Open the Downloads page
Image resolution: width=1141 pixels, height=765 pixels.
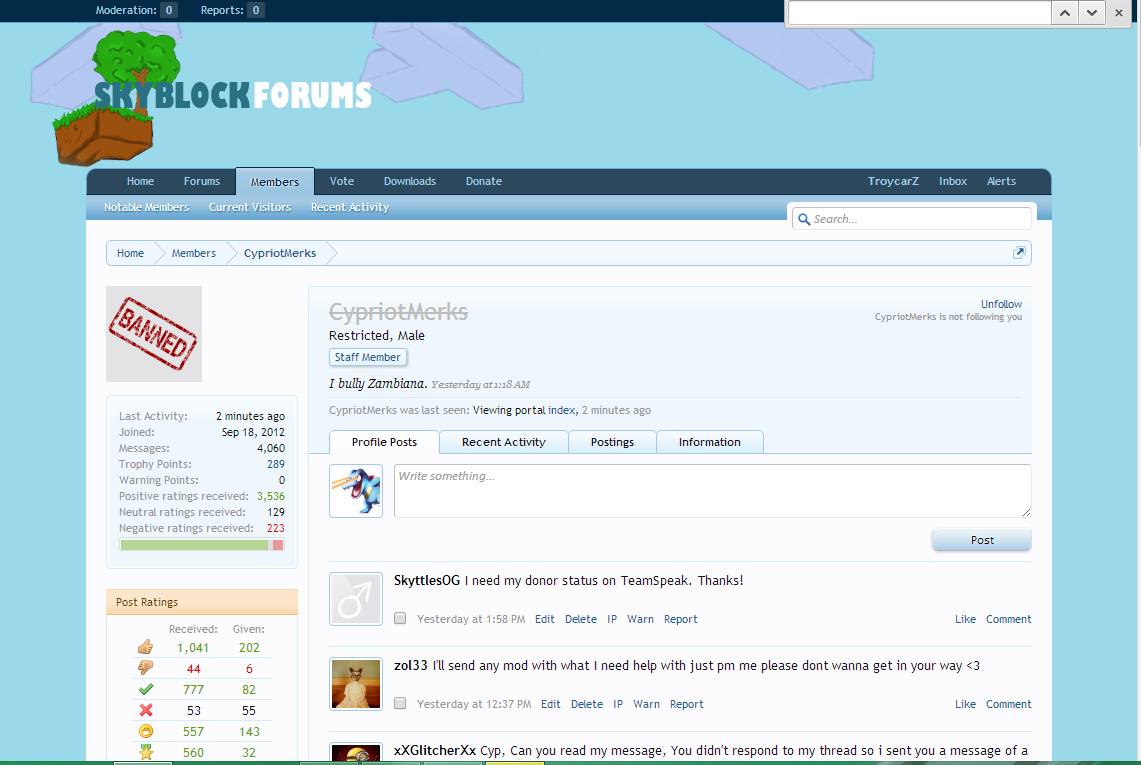point(410,181)
